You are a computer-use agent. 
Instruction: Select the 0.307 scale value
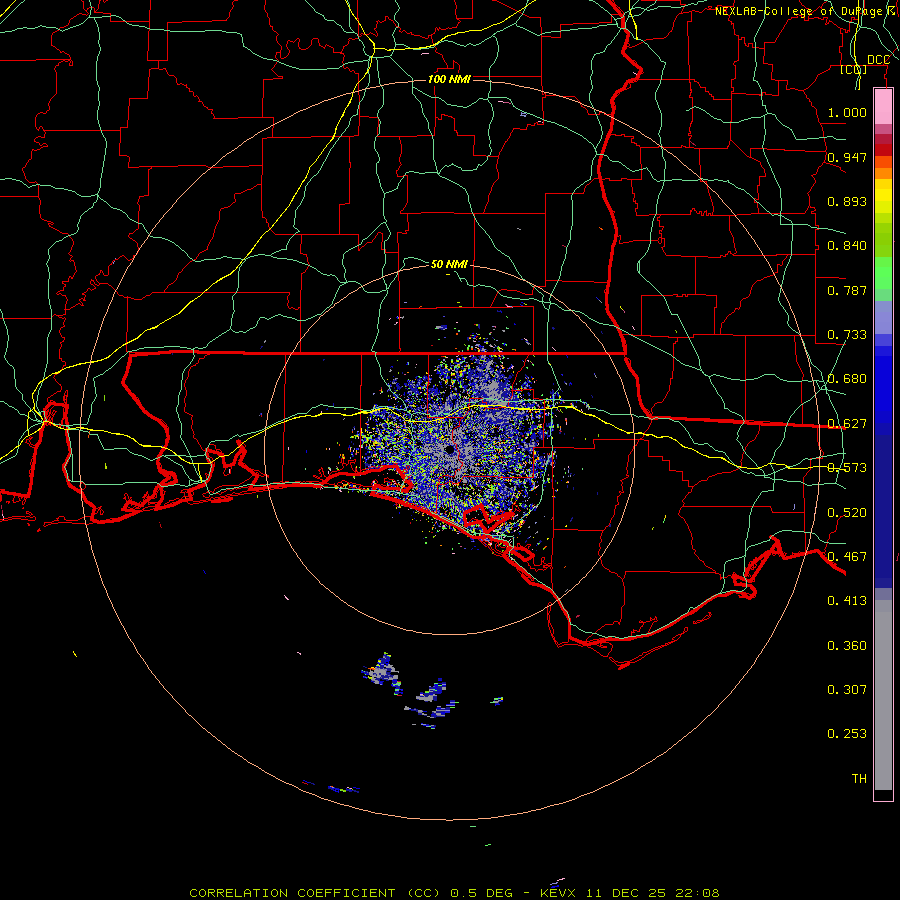coord(847,690)
